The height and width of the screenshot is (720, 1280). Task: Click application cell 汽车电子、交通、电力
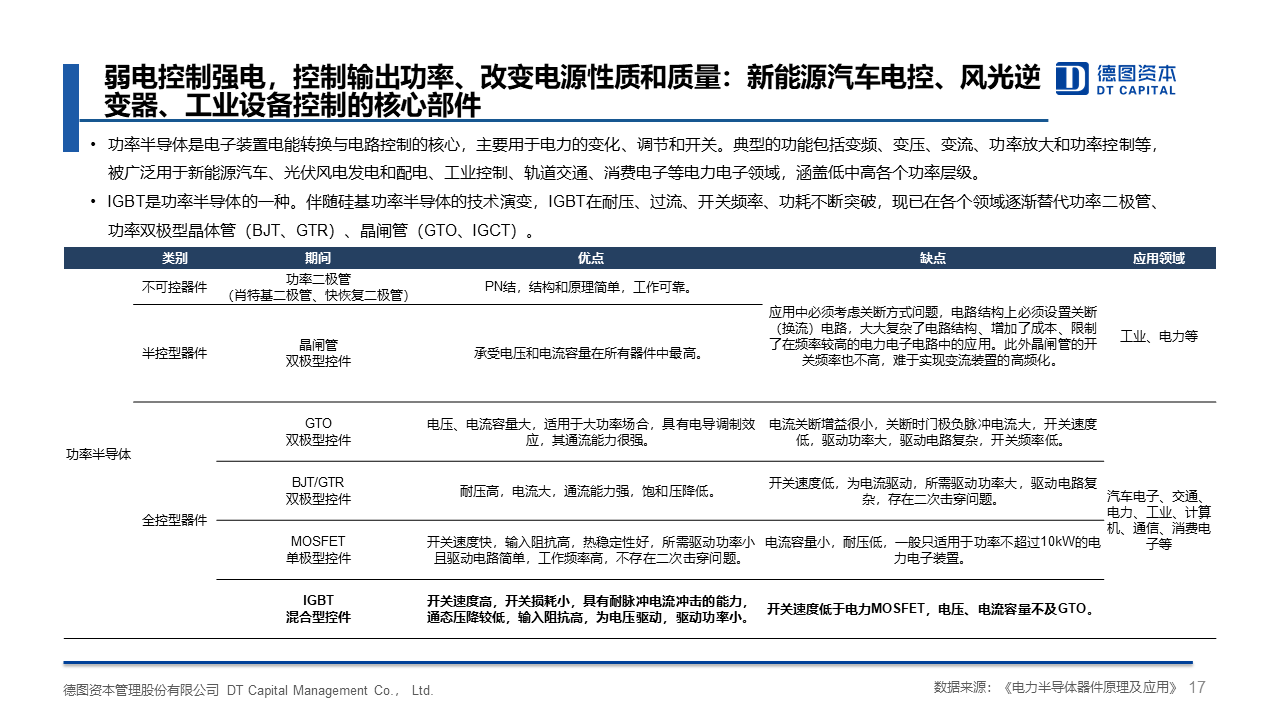coord(1159,520)
